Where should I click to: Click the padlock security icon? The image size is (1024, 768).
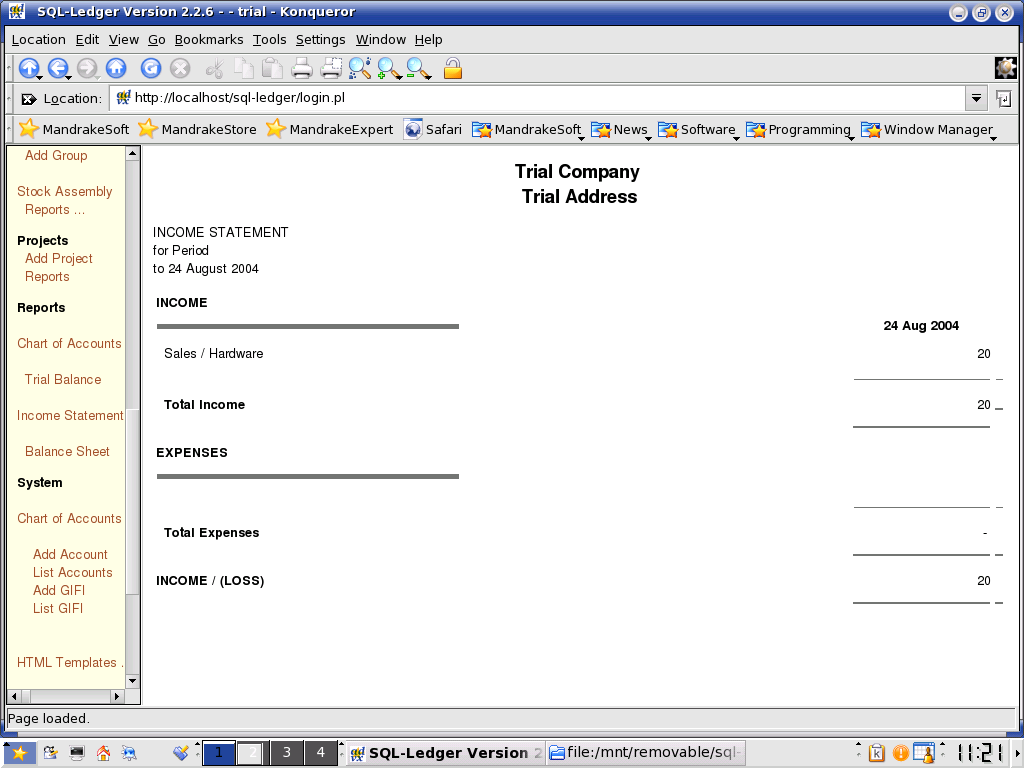[453, 68]
